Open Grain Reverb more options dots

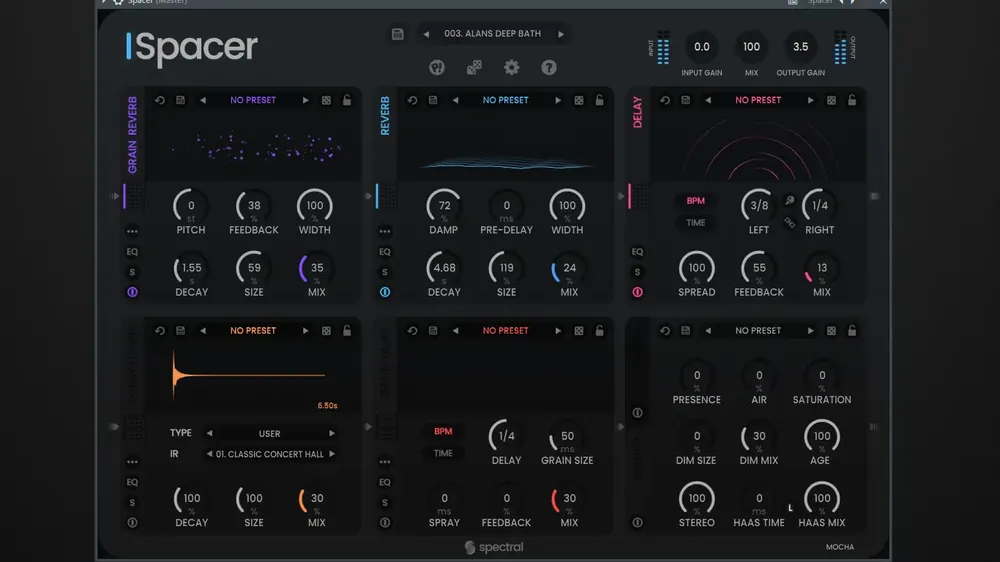132,231
